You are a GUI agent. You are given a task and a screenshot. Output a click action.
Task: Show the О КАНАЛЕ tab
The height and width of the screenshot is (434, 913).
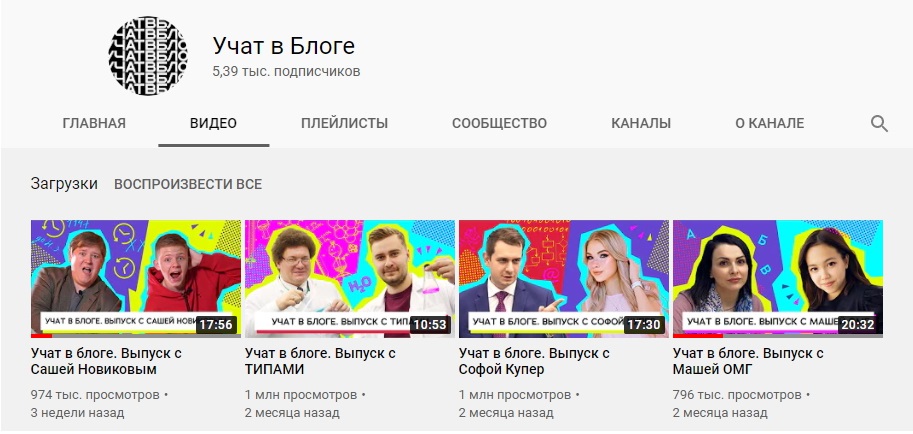point(769,124)
